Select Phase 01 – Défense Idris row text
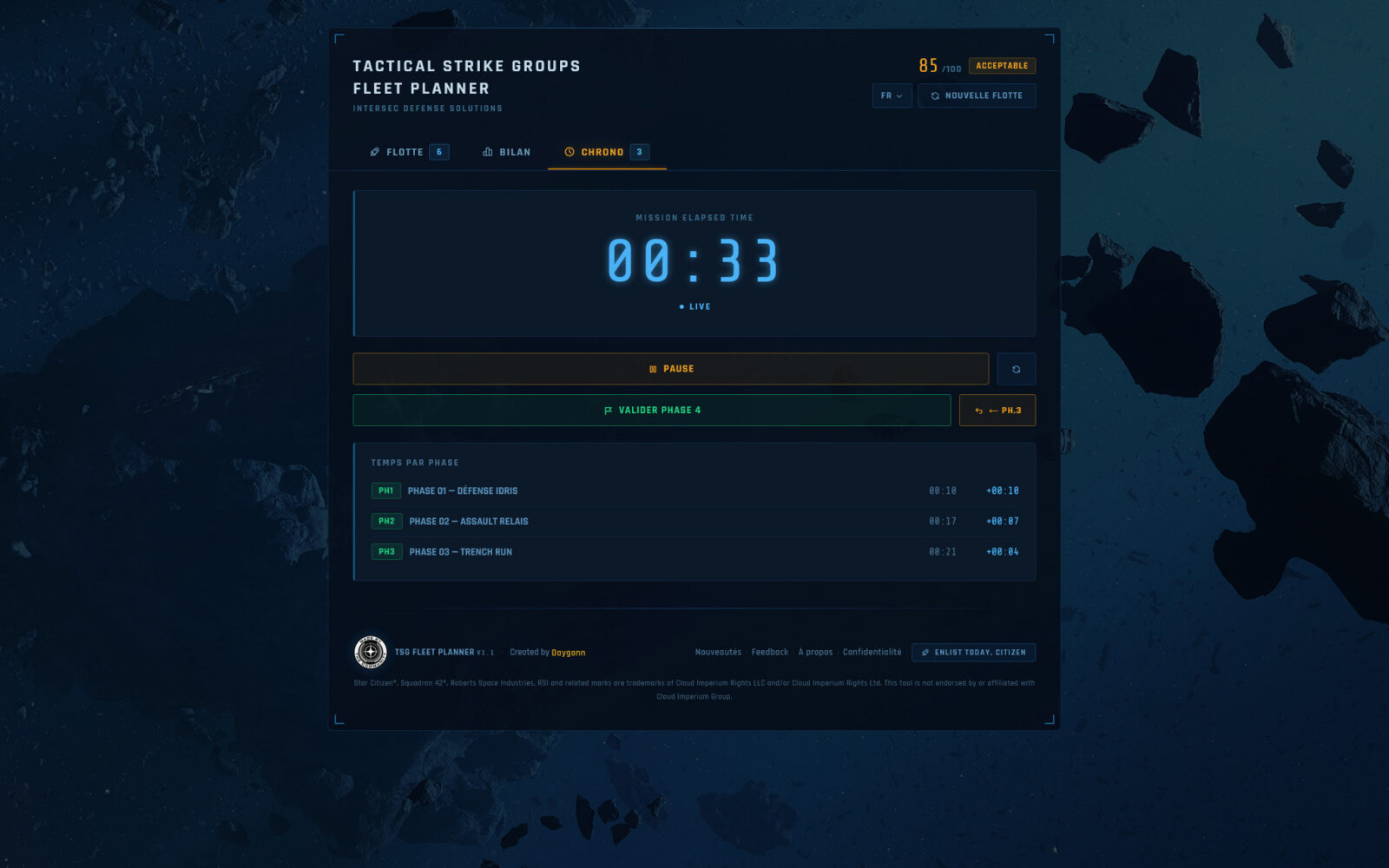Screen dimensions: 1389x868 (463, 491)
